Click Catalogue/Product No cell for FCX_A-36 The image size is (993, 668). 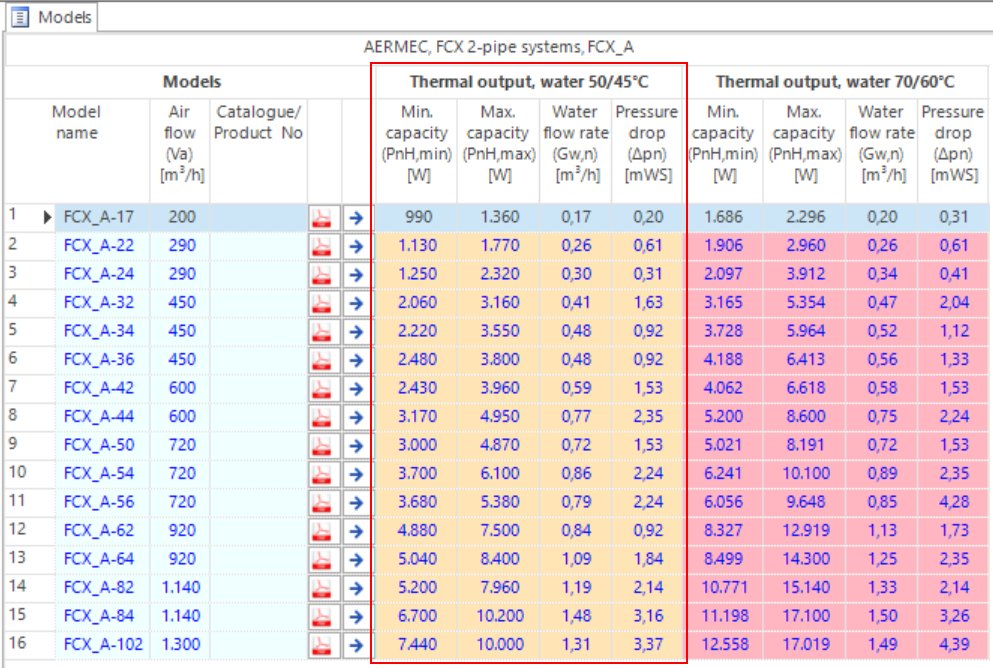pos(257,357)
